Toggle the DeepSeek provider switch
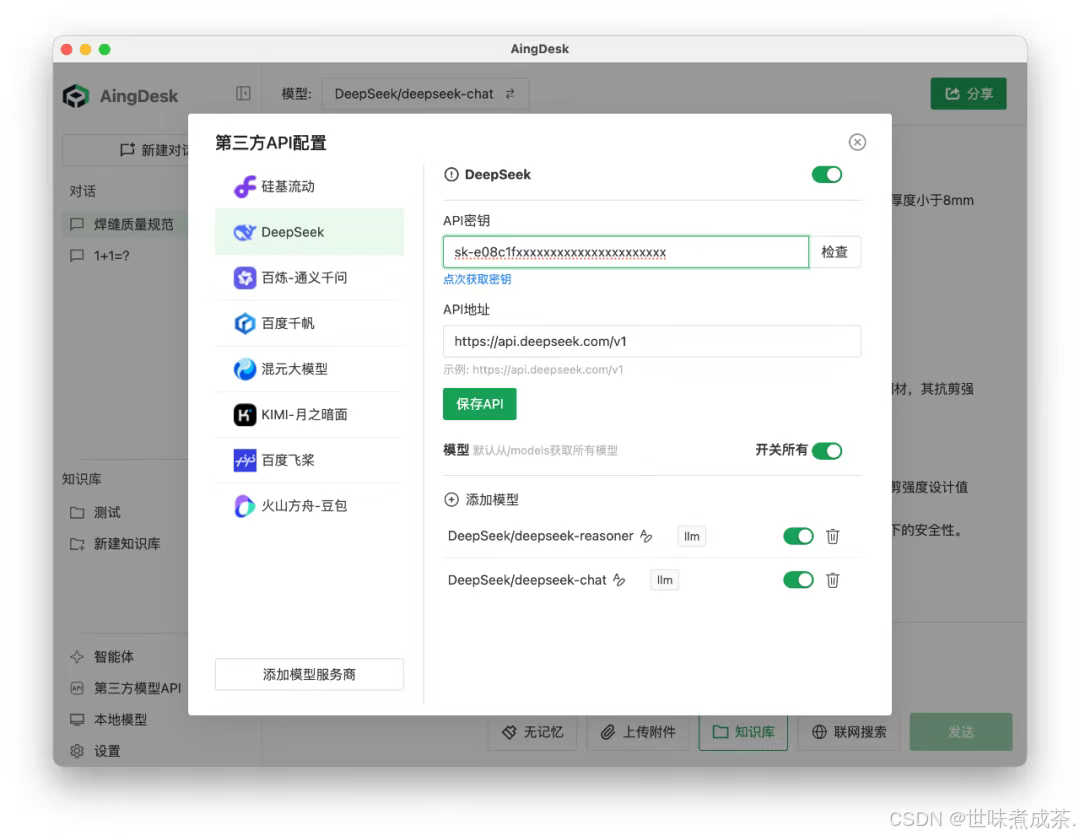 827,175
